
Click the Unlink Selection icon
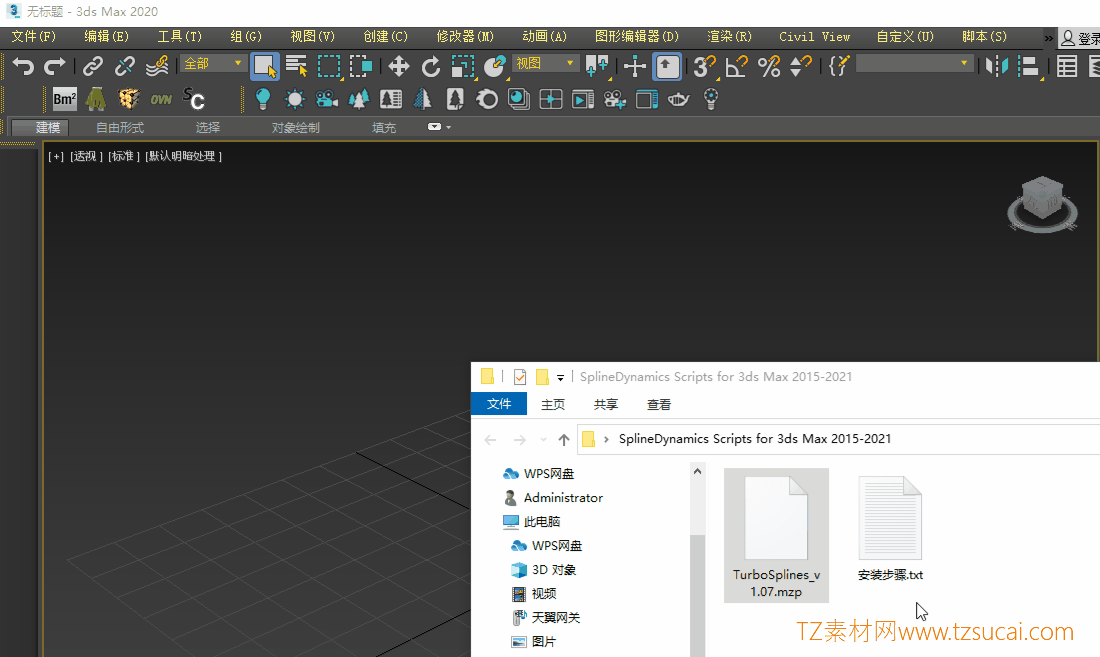tap(125, 67)
